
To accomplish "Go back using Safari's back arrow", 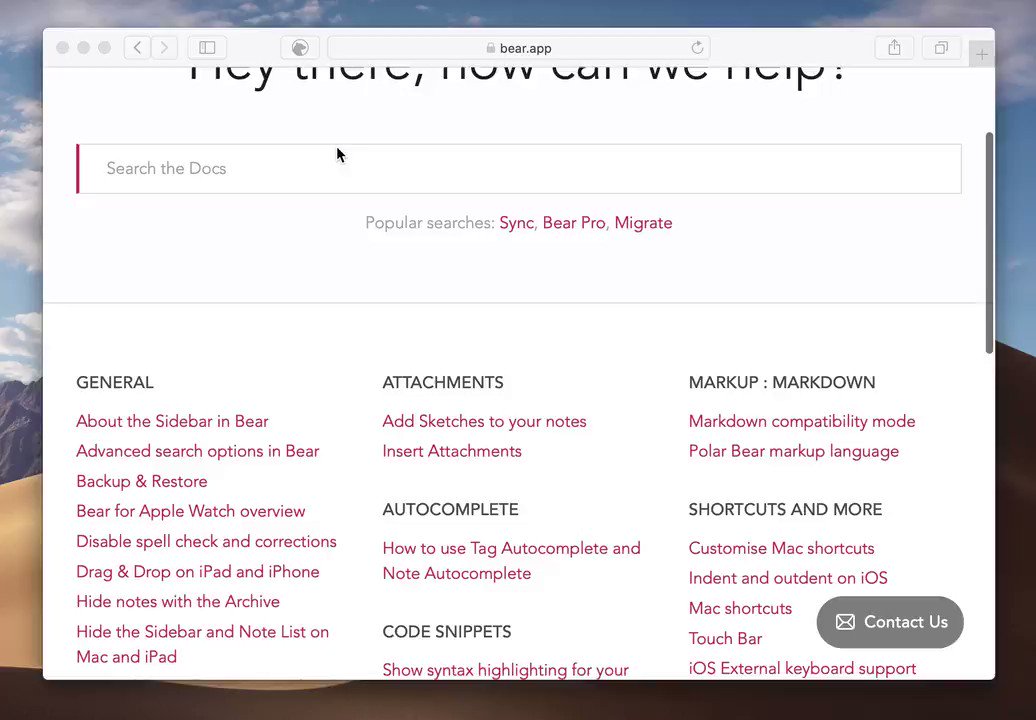I will click(x=137, y=48).
